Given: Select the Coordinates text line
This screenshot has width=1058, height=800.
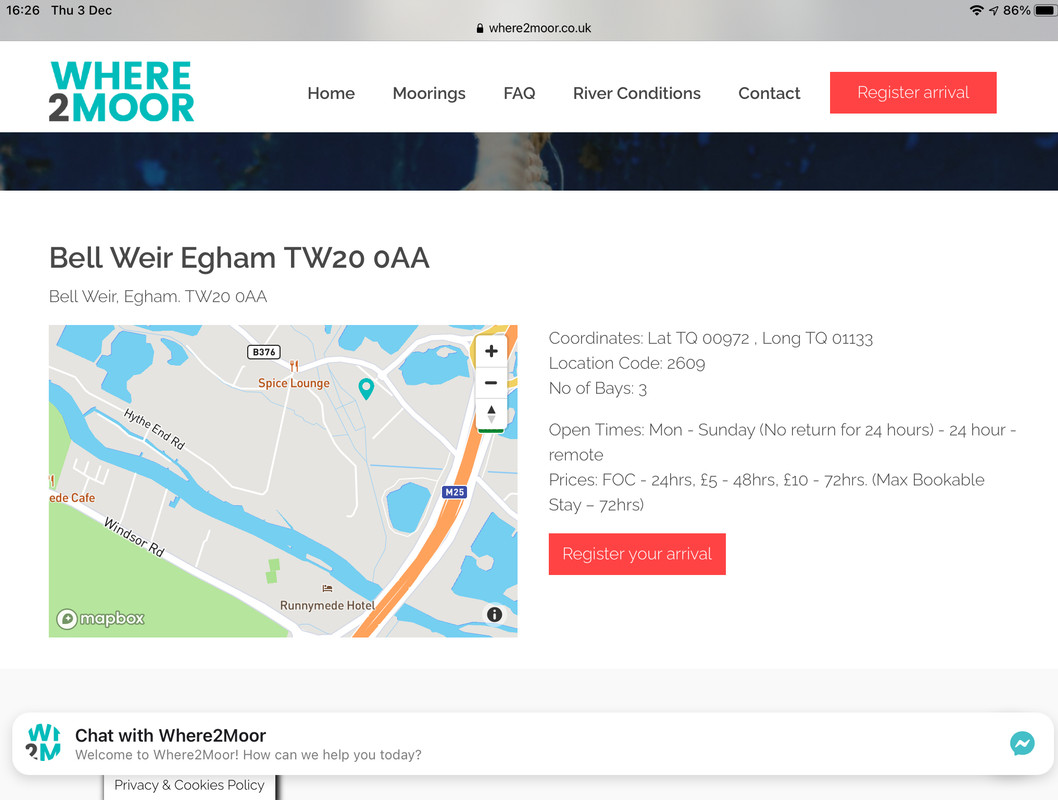Looking at the screenshot, I should pos(711,339).
